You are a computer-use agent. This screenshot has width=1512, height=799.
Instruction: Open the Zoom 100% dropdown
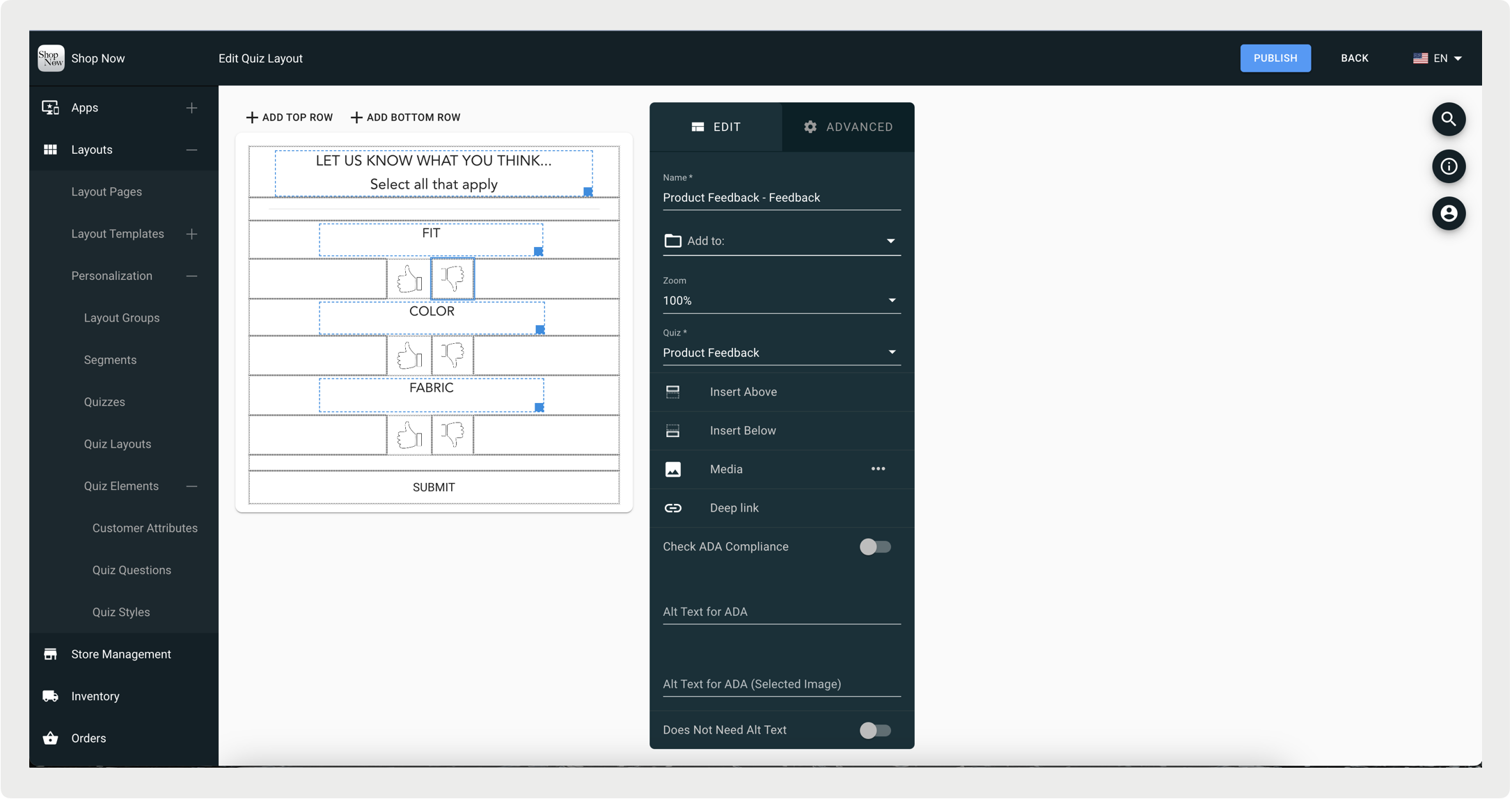[782, 301]
